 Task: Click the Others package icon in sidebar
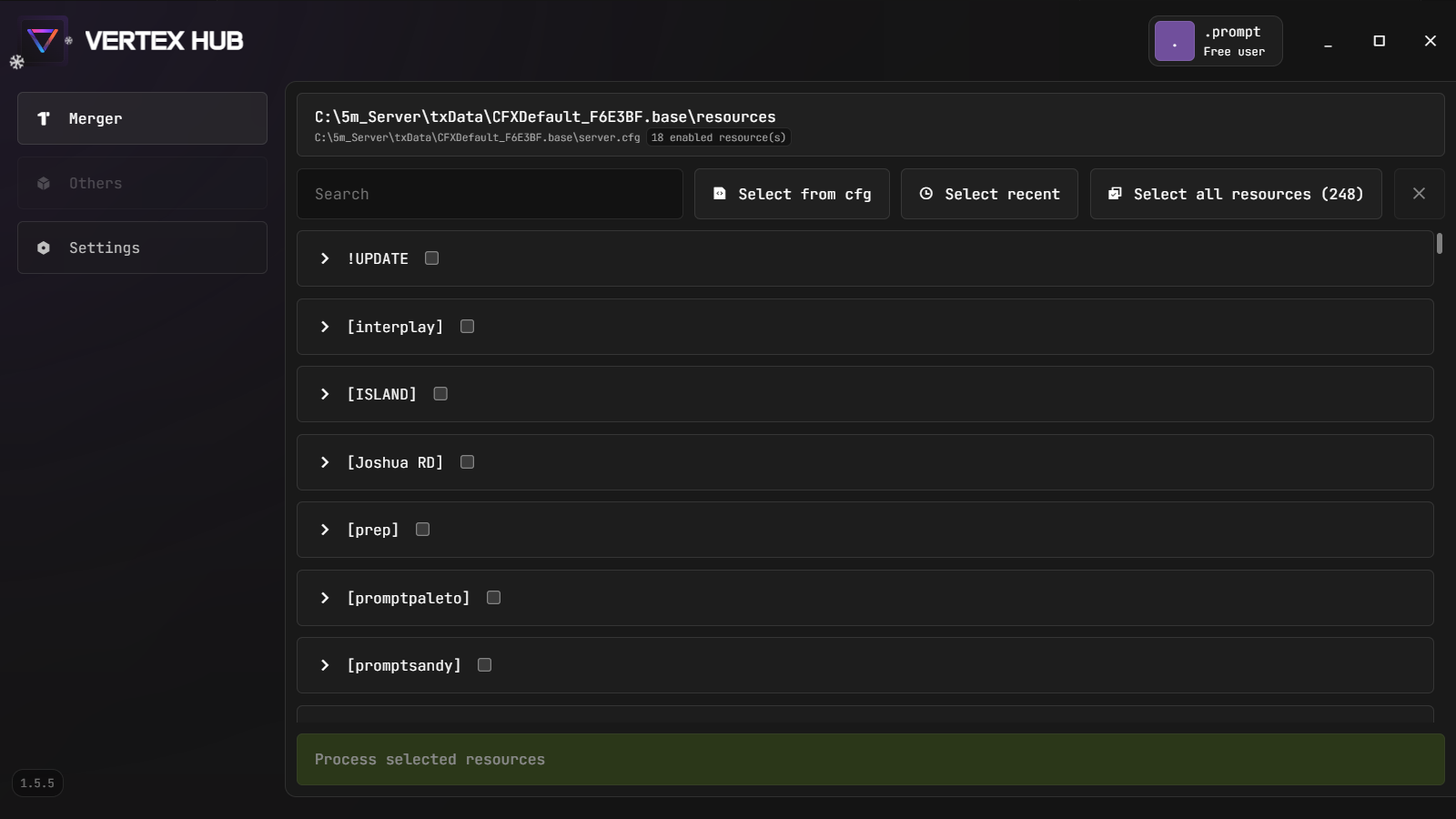pyautogui.click(x=43, y=183)
